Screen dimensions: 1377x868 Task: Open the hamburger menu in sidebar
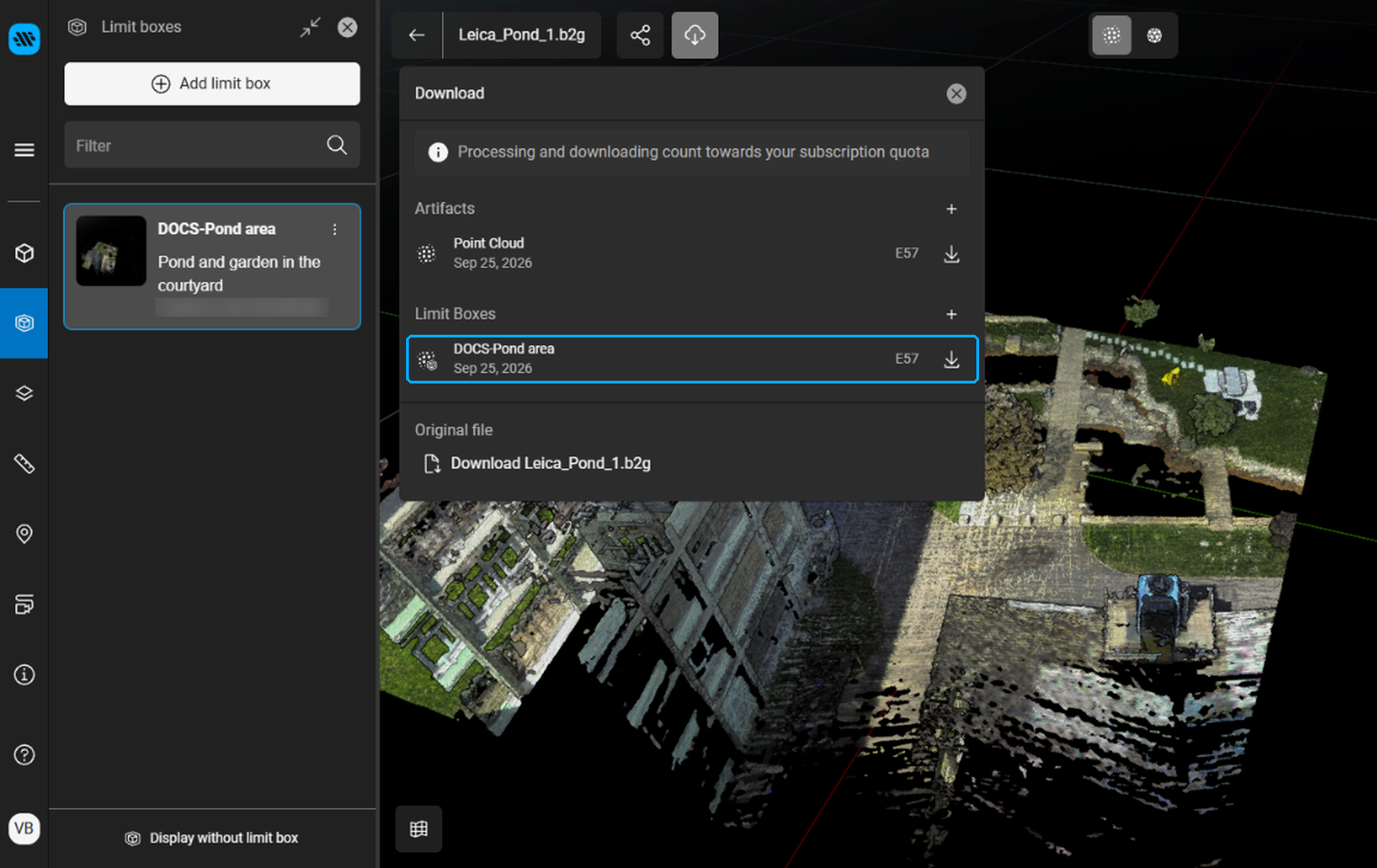coord(24,150)
